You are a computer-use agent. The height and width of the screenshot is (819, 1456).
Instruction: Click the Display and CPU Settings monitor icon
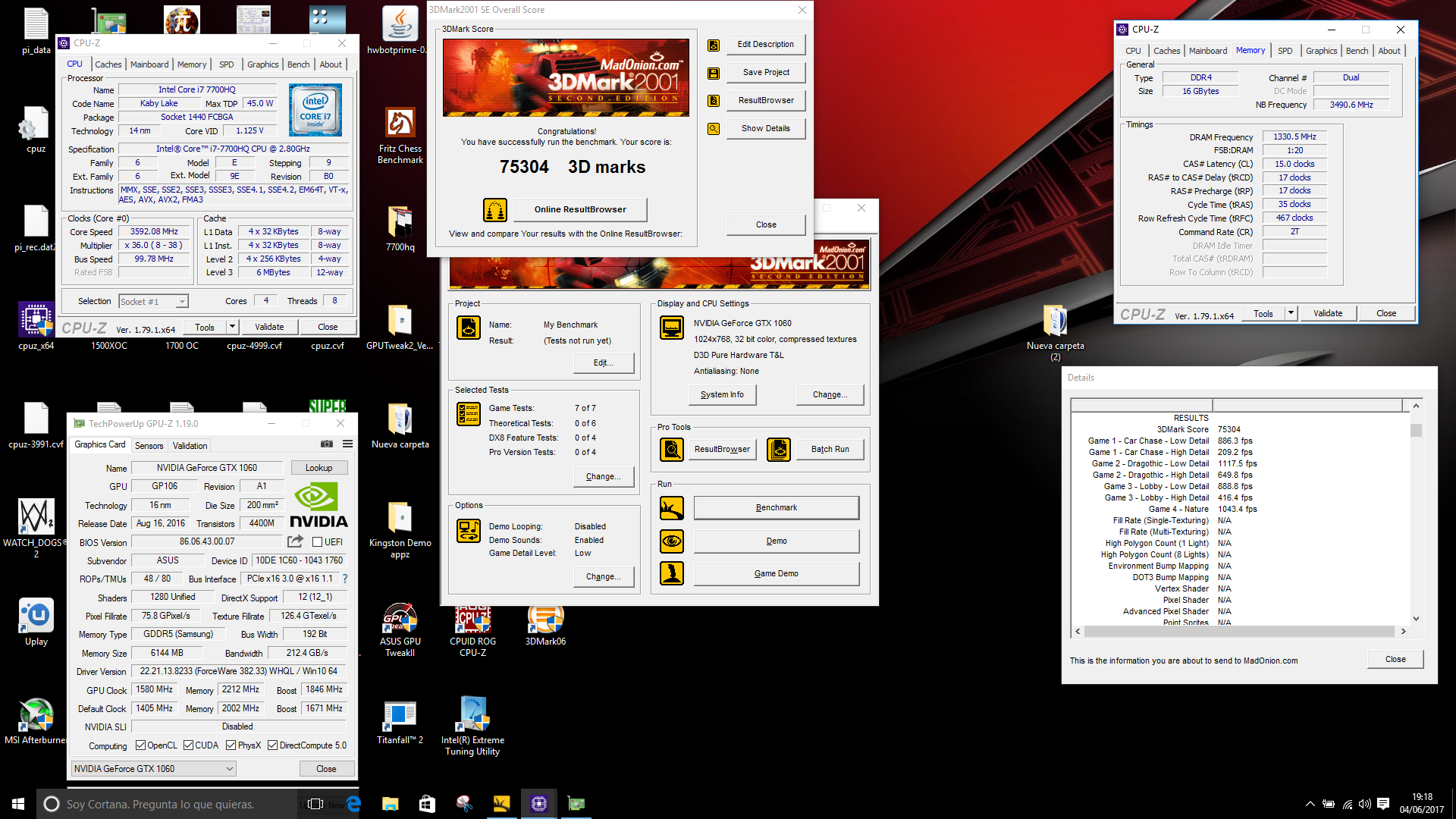click(672, 328)
